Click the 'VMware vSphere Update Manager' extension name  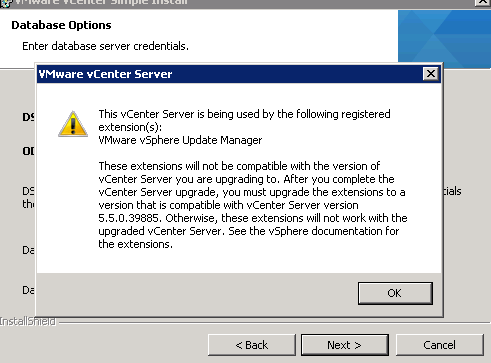180,140
